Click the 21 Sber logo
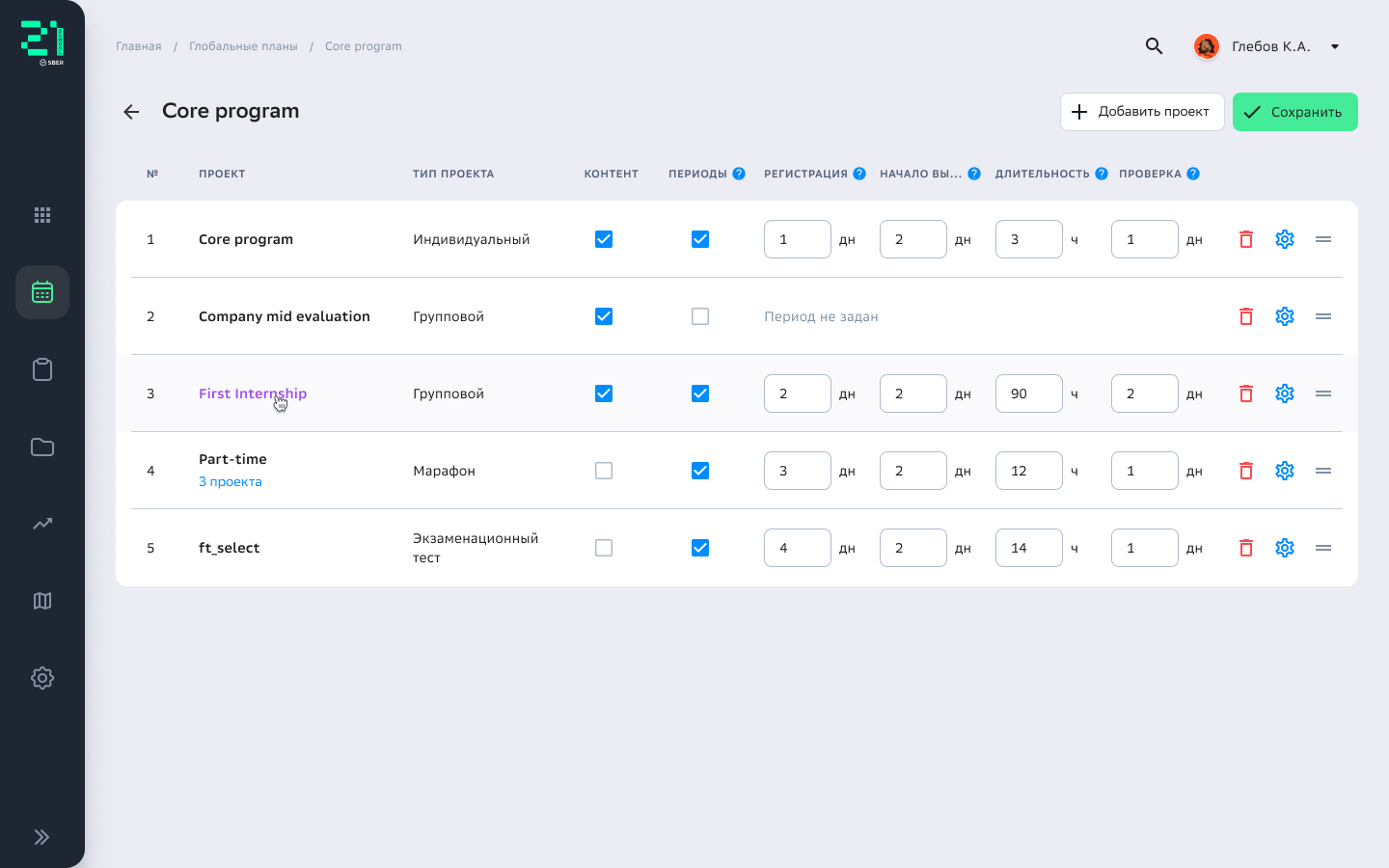 tap(42, 43)
